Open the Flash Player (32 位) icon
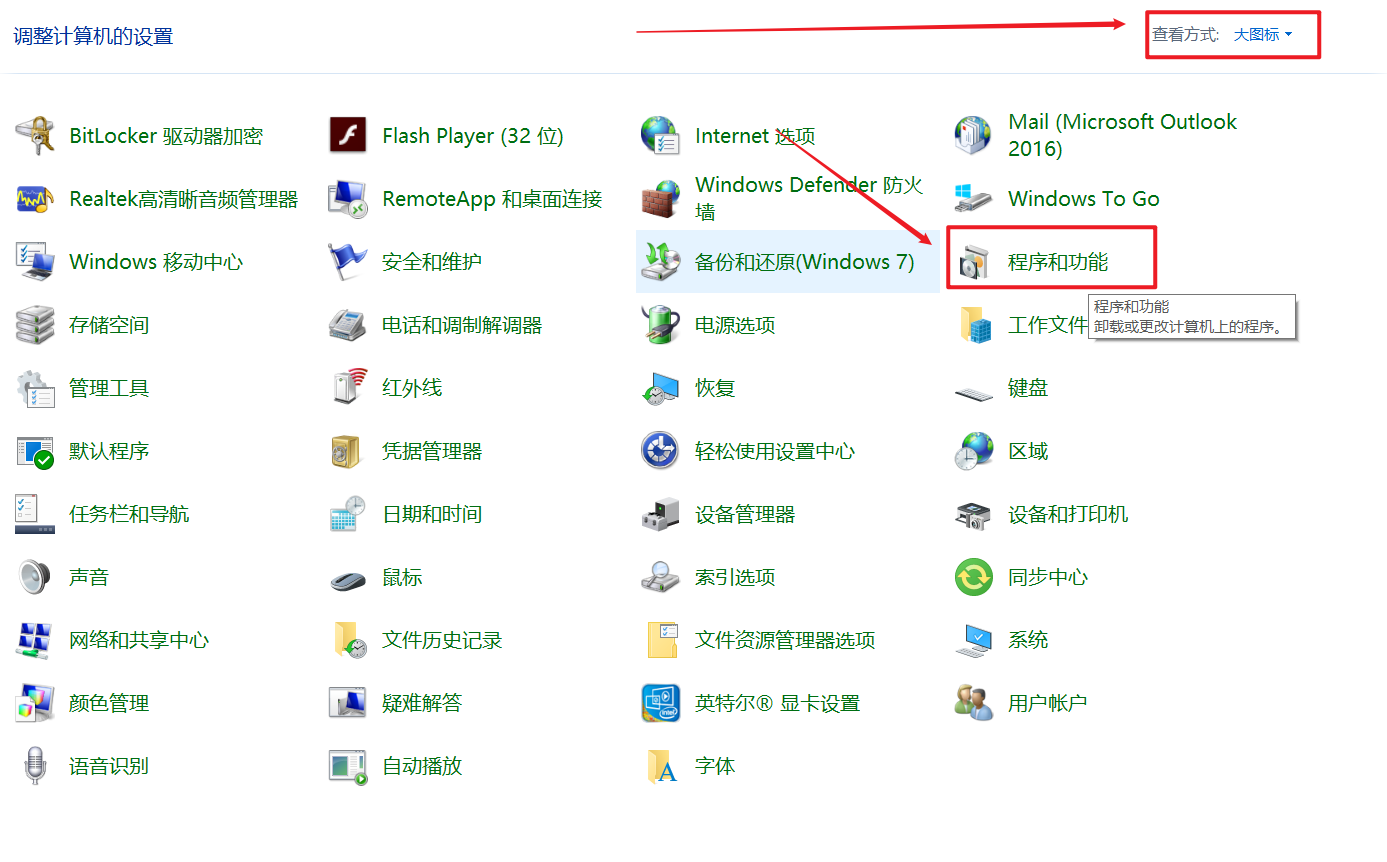The width and height of the screenshot is (1387, 862). 348,136
